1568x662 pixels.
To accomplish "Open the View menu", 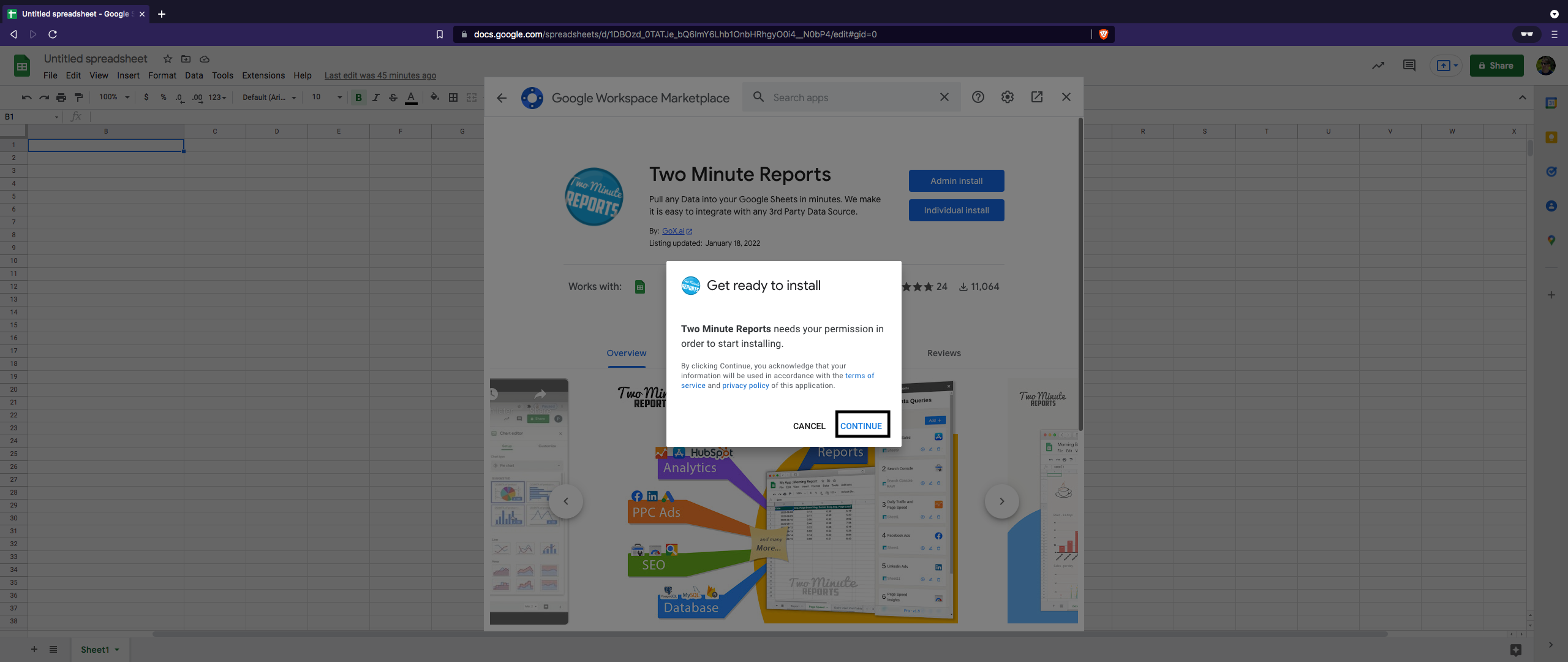I will tap(99, 75).
